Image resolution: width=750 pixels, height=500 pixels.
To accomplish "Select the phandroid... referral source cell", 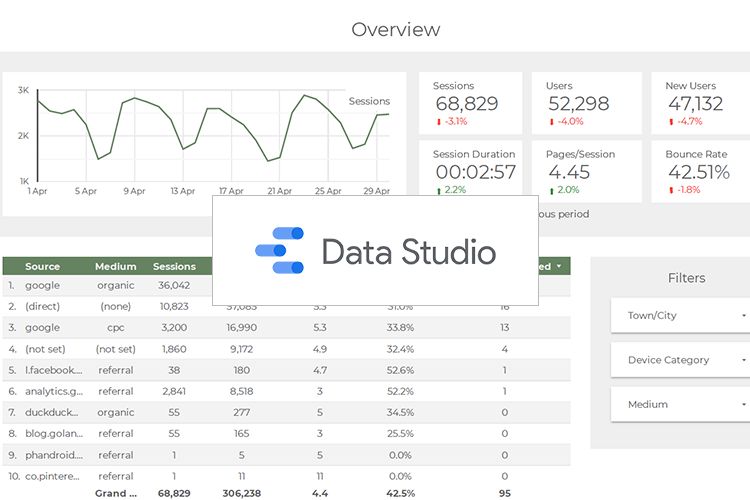I will [x=54, y=455].
